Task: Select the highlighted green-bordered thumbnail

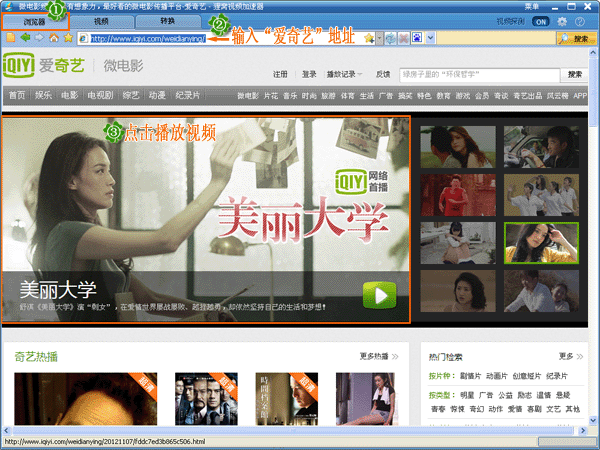Action: point(541,243)
